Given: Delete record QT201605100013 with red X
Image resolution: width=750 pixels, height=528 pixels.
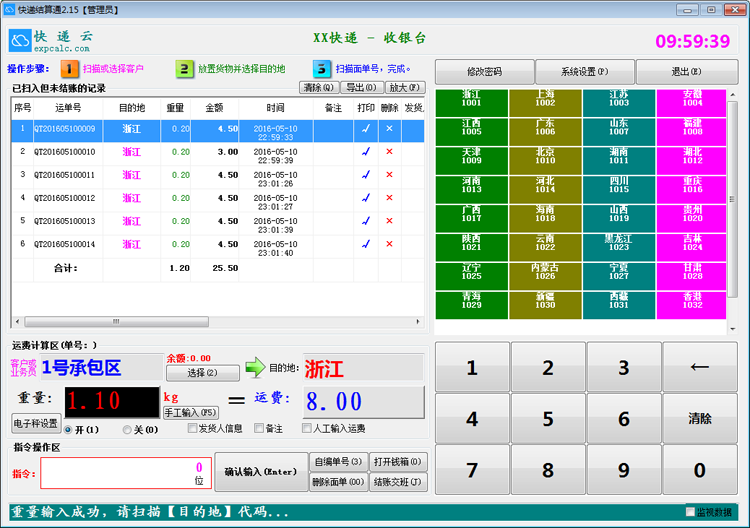Looking at the screenshot, I should [389, 221].
